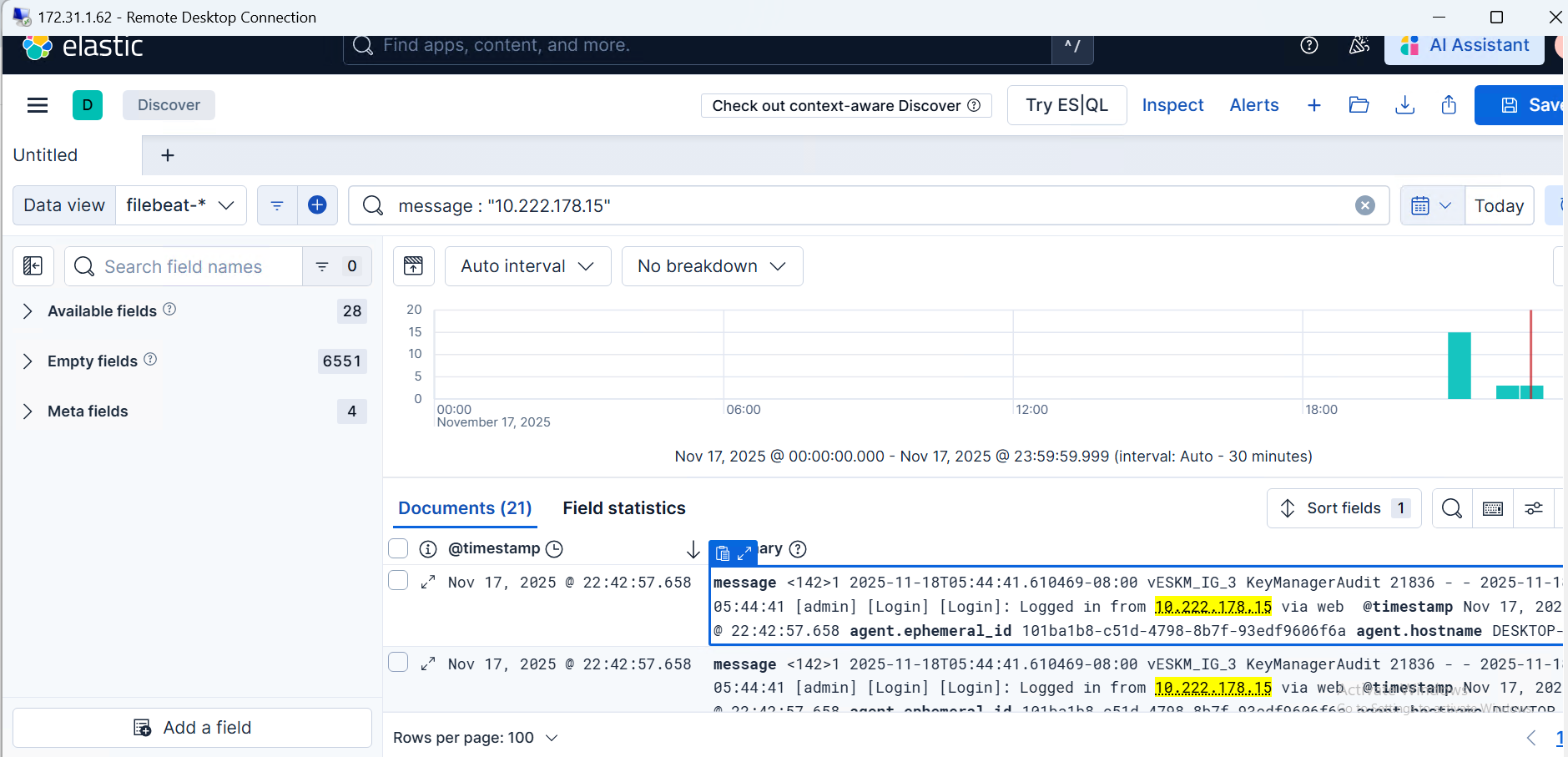Open the Alerts menu
Screen dimensions: 1568x757
[x=1254, y=105]
